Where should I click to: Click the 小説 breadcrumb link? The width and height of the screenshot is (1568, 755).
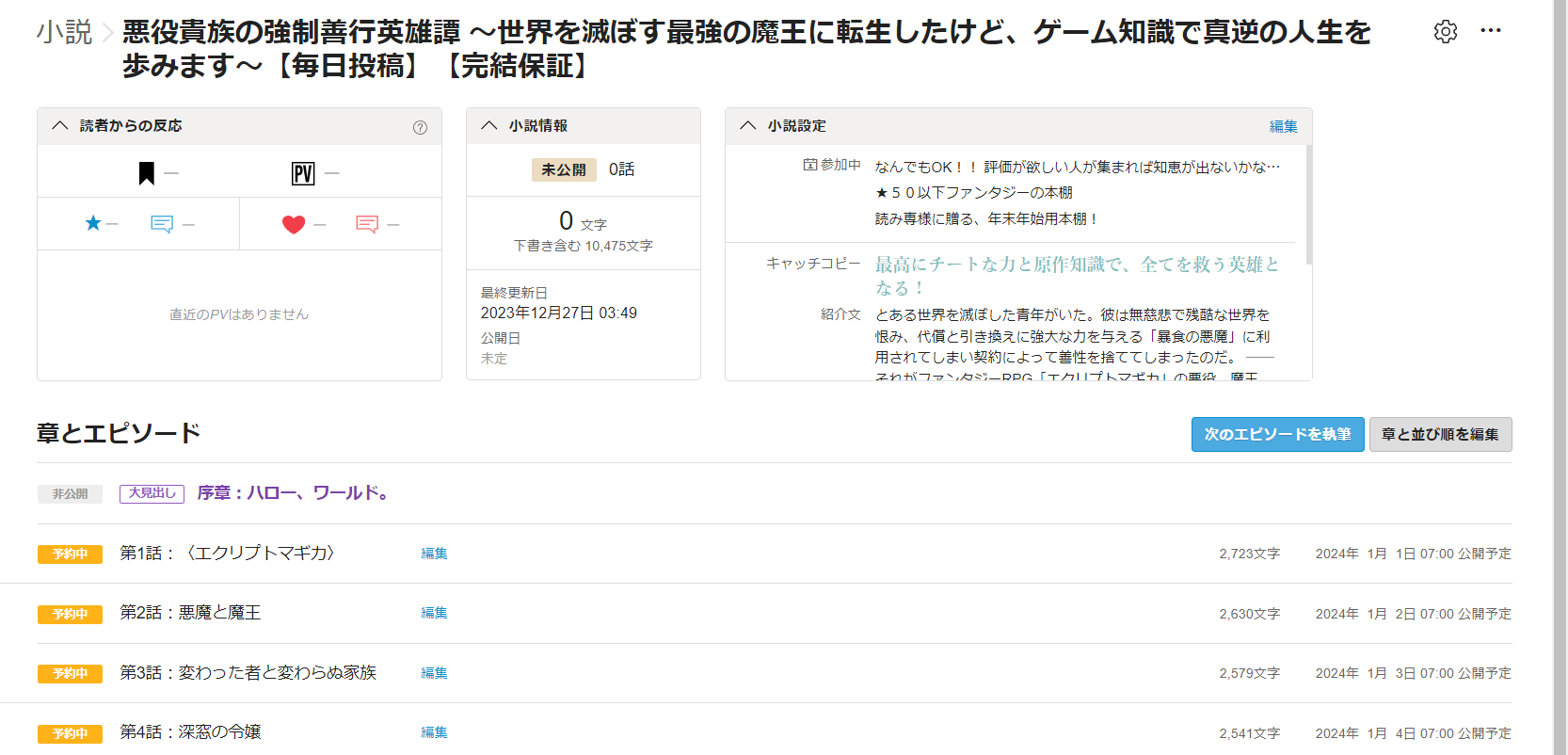[64, 32]
